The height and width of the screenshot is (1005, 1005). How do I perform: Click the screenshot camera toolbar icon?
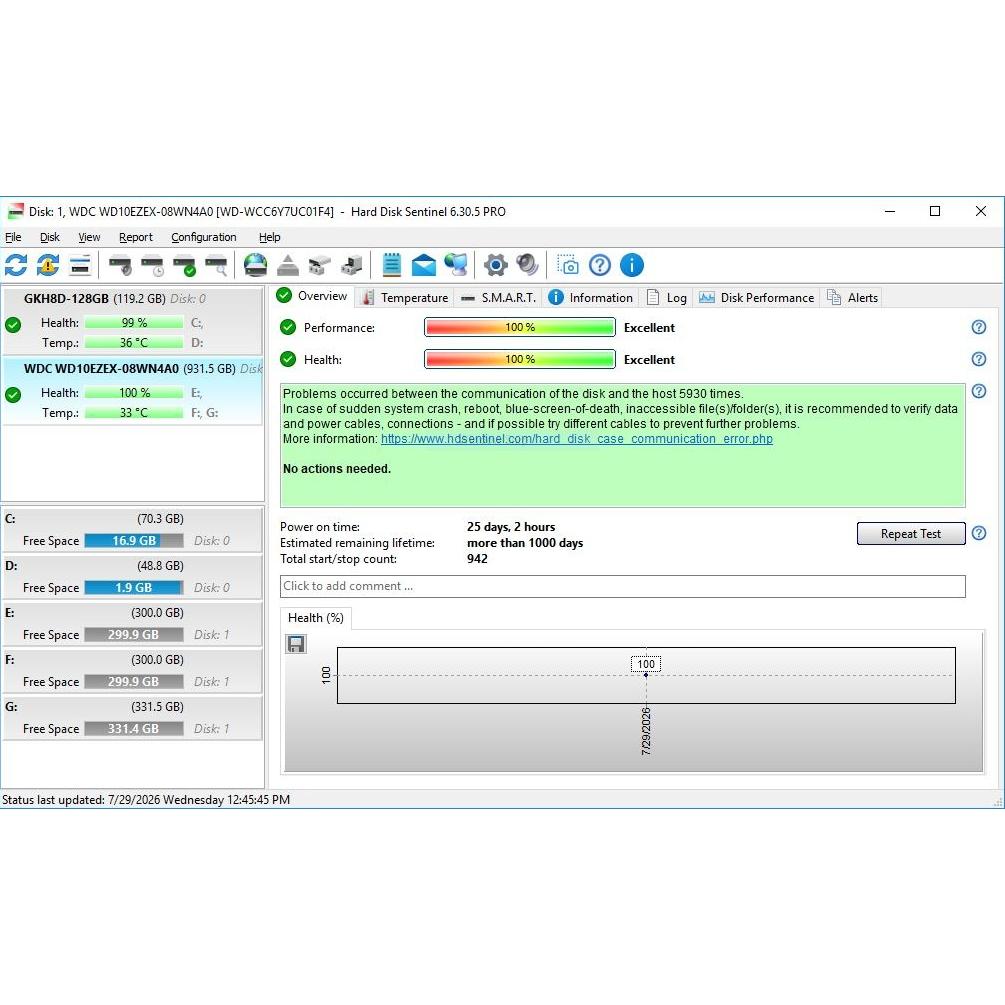coord(567,265)
